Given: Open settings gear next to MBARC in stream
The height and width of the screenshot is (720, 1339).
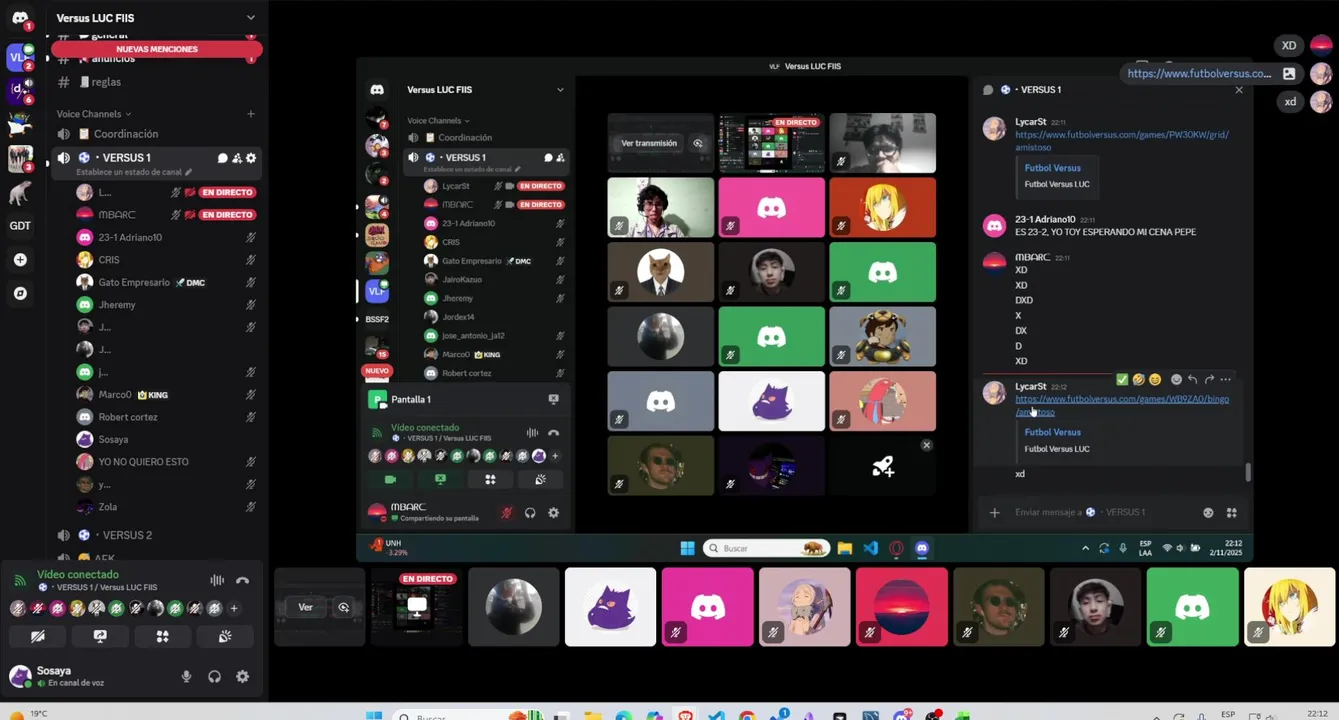Looking at the screenshot, I should pyautogui.click(x=553, y=513).
